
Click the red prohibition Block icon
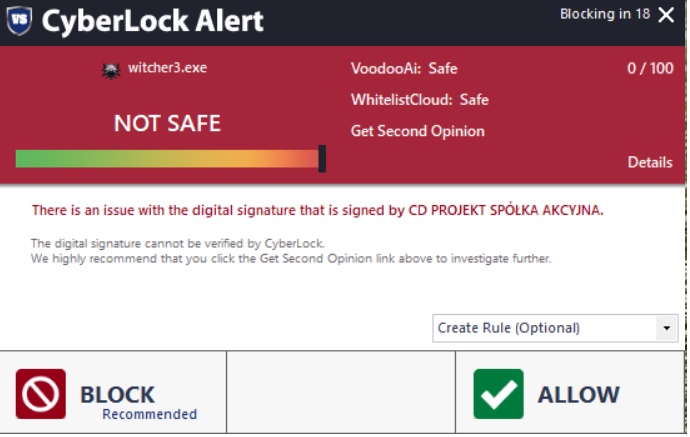pyautogui.click(x=41, y=394)
